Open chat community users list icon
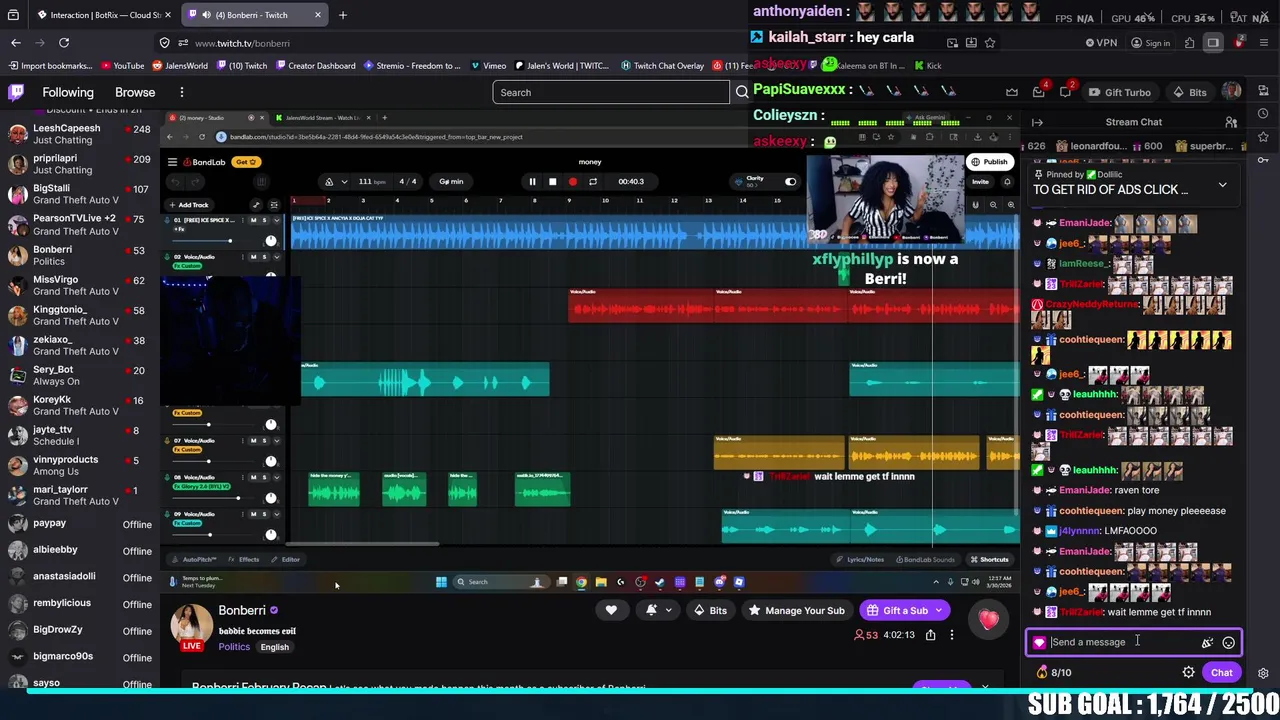Image resolution: width=1280 pixels, height=720 pixels. pyautogui.click(x=1231, y=122)
